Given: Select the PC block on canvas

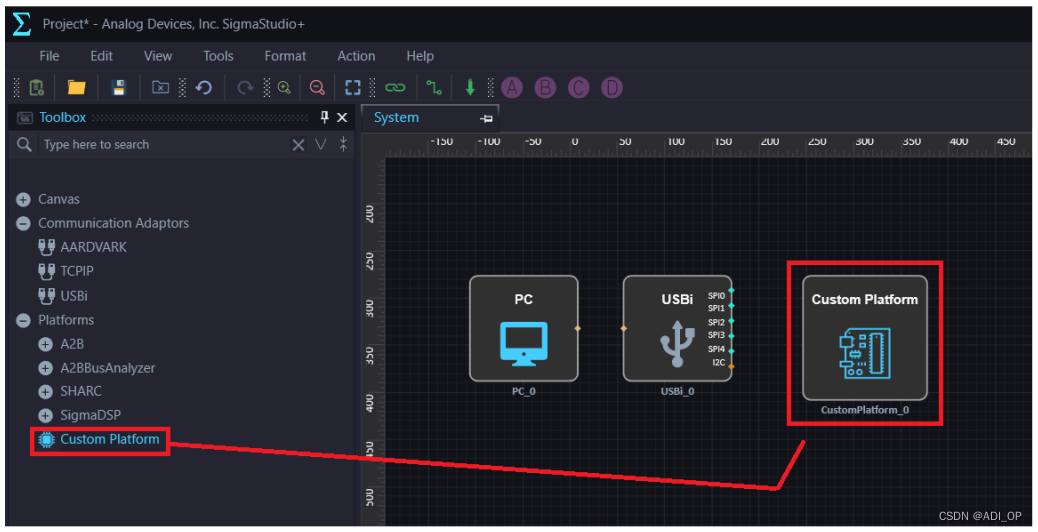Looking at the screenshot, I should tap(524, 329).
